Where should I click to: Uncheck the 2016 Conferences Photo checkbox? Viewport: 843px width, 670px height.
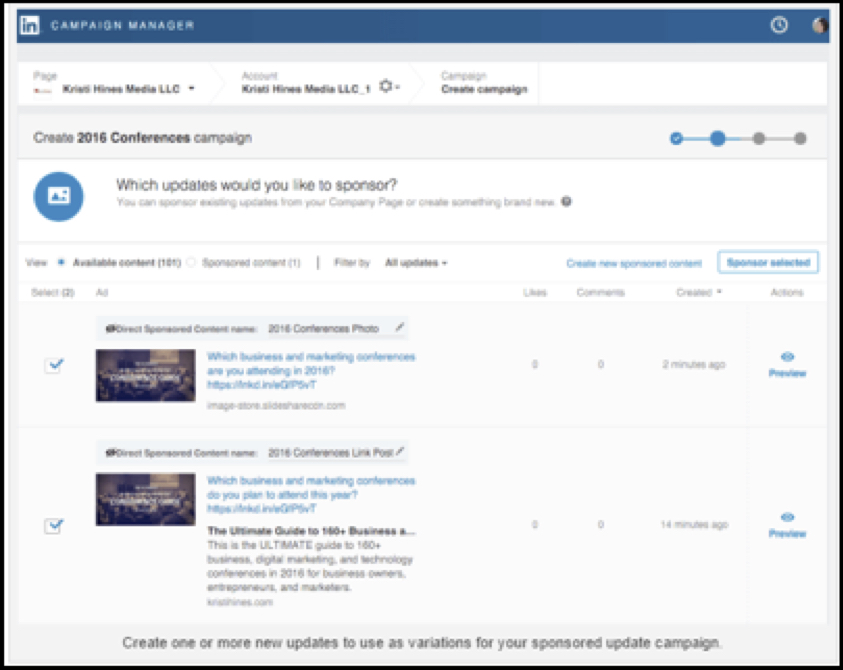coord(54,366)
